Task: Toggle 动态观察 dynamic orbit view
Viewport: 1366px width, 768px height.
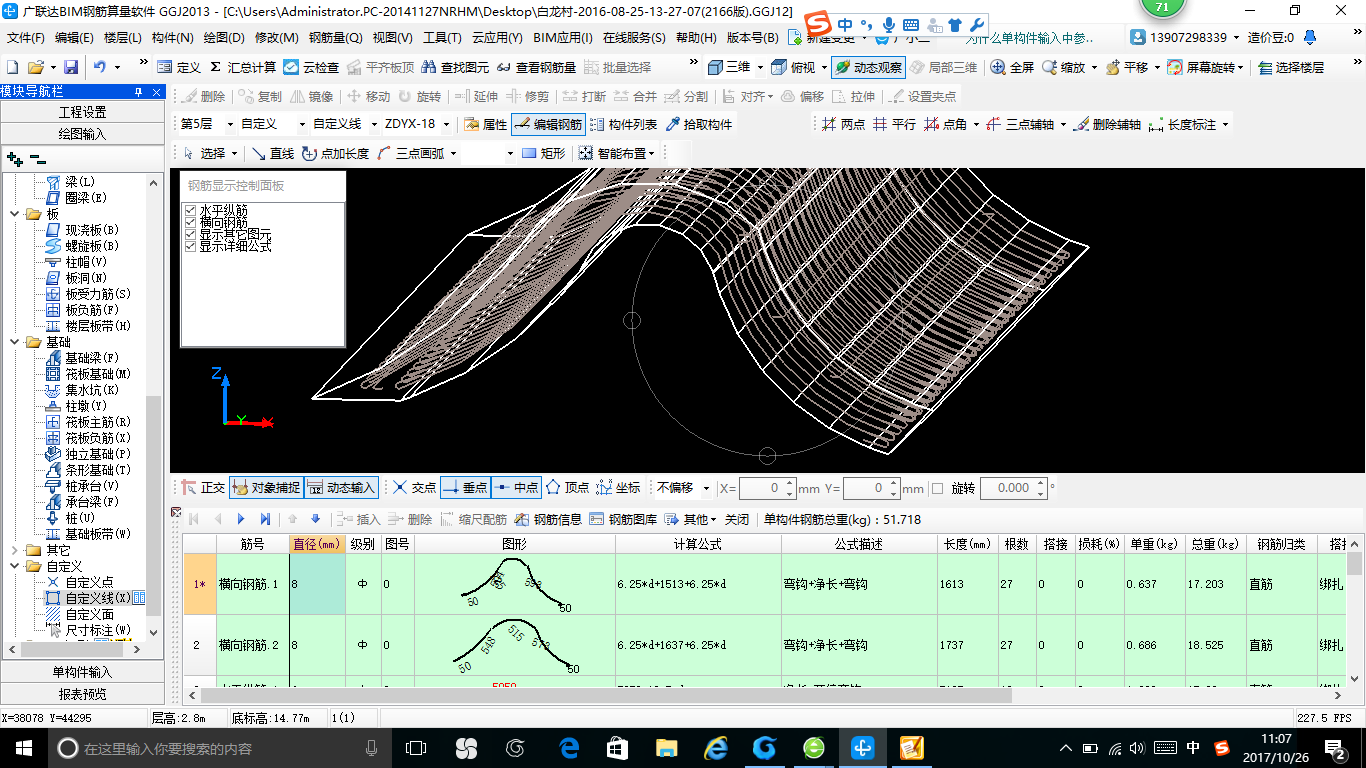Action: tap(868, 67)
